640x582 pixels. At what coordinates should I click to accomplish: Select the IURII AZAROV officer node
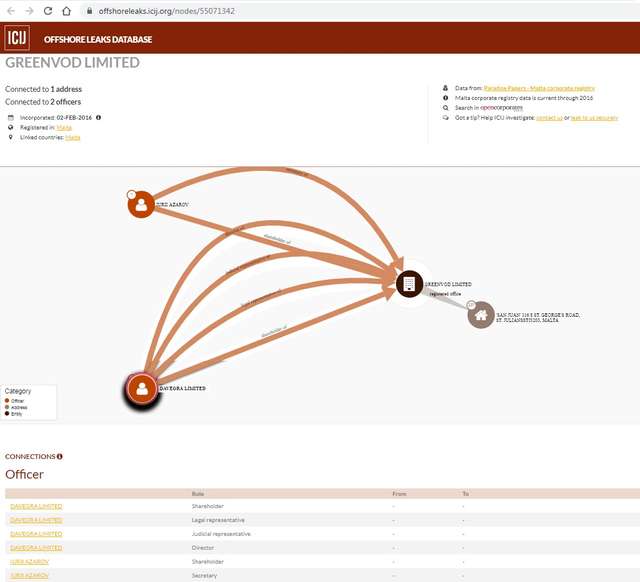pos(140,204)
